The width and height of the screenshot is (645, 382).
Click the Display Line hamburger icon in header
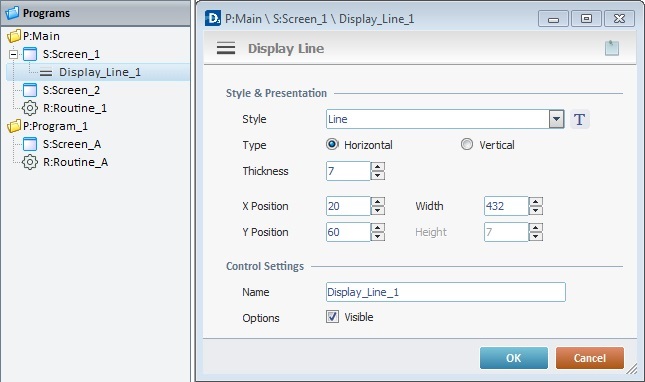(226, 49)
